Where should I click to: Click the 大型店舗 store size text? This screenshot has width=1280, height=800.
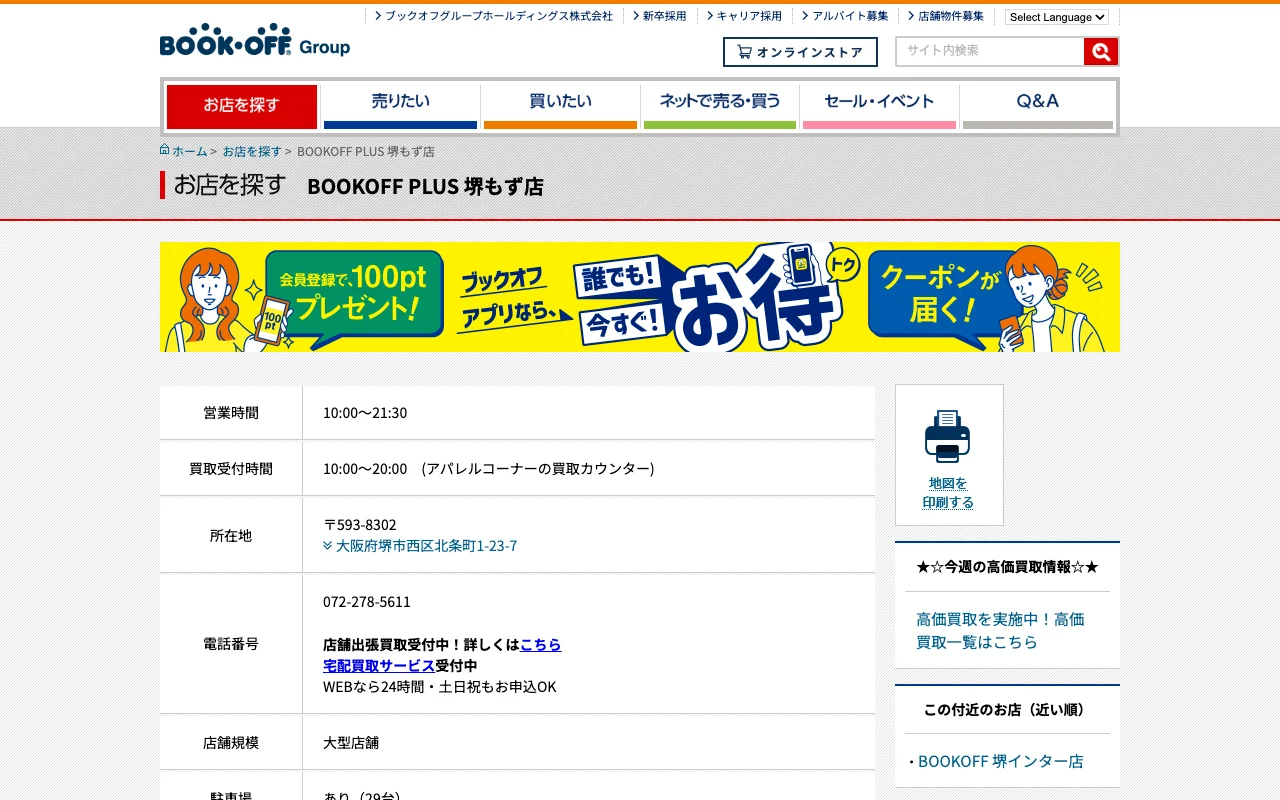351,743
